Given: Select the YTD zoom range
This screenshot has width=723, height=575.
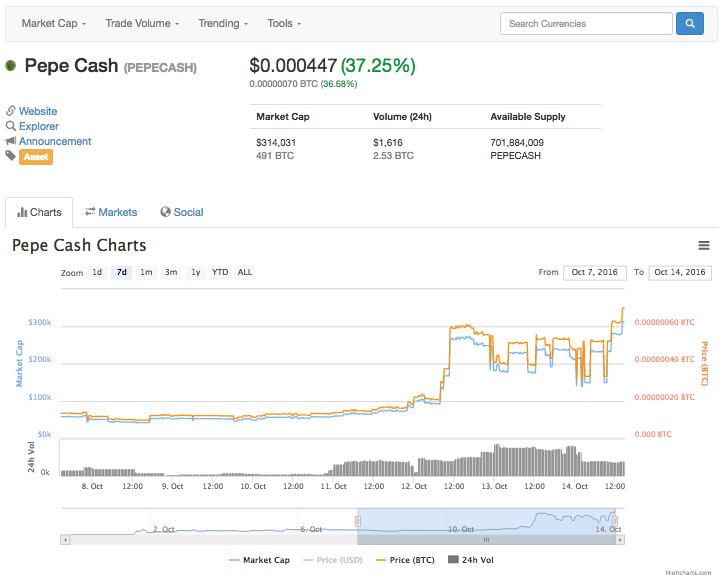Looking at the screenshot, I should click(220, 273).
